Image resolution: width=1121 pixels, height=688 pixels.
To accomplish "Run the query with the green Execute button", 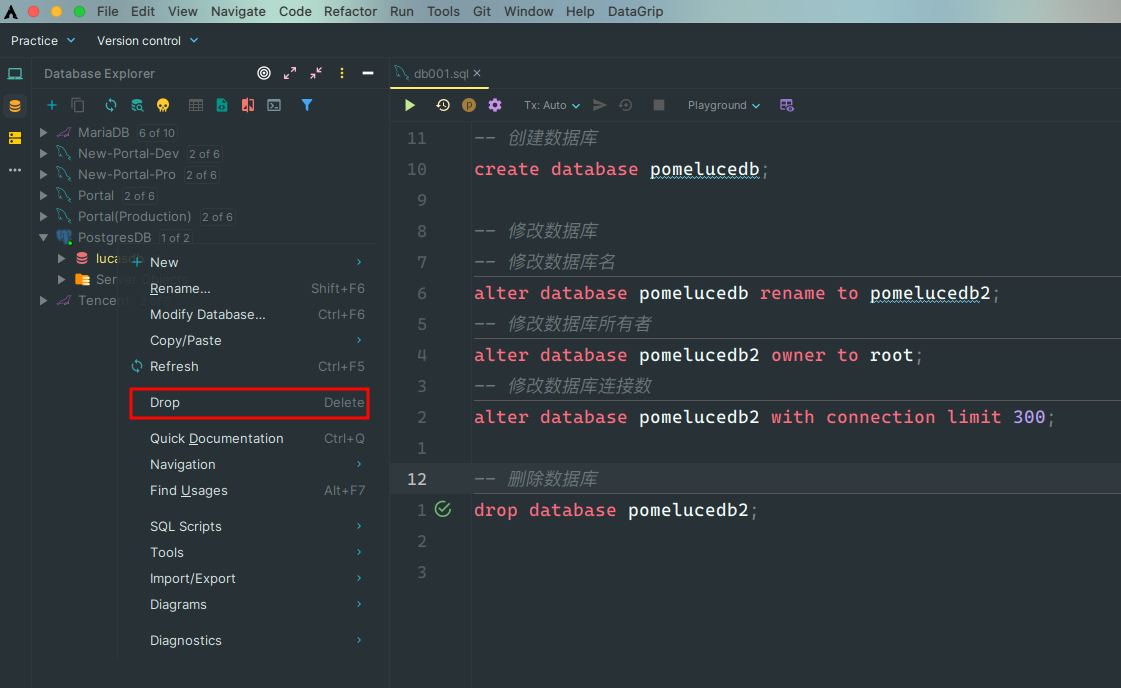I will click(410, 105).
